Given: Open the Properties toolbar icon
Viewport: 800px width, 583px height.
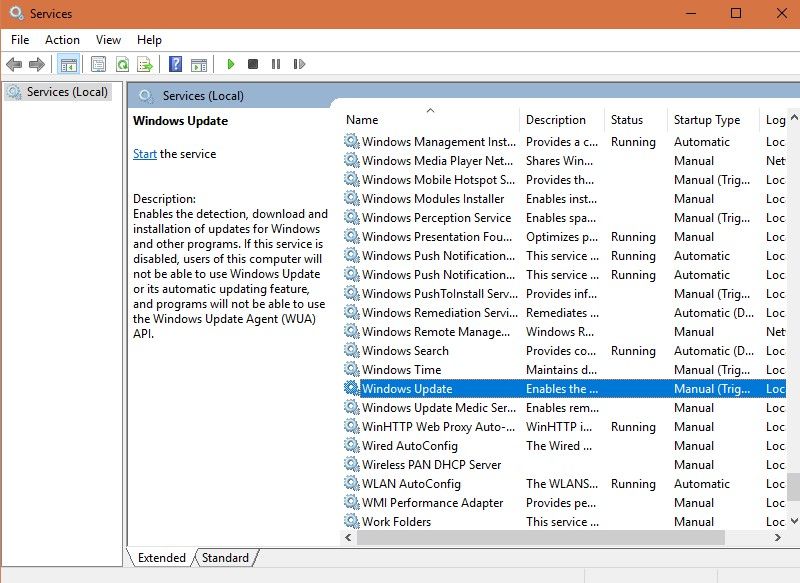Looking at the screenshot, I should [x=98, y=64].
